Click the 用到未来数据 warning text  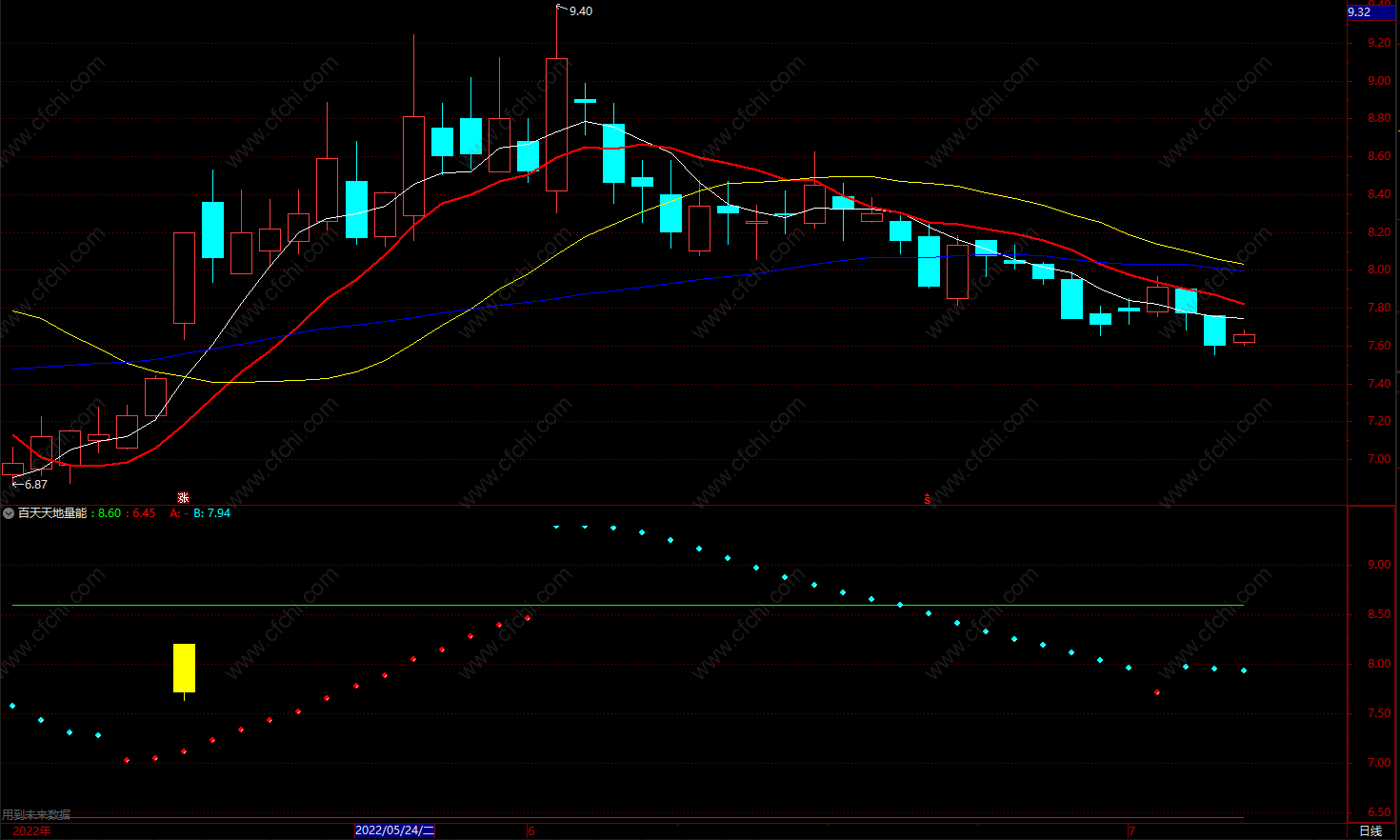(36, 814)
